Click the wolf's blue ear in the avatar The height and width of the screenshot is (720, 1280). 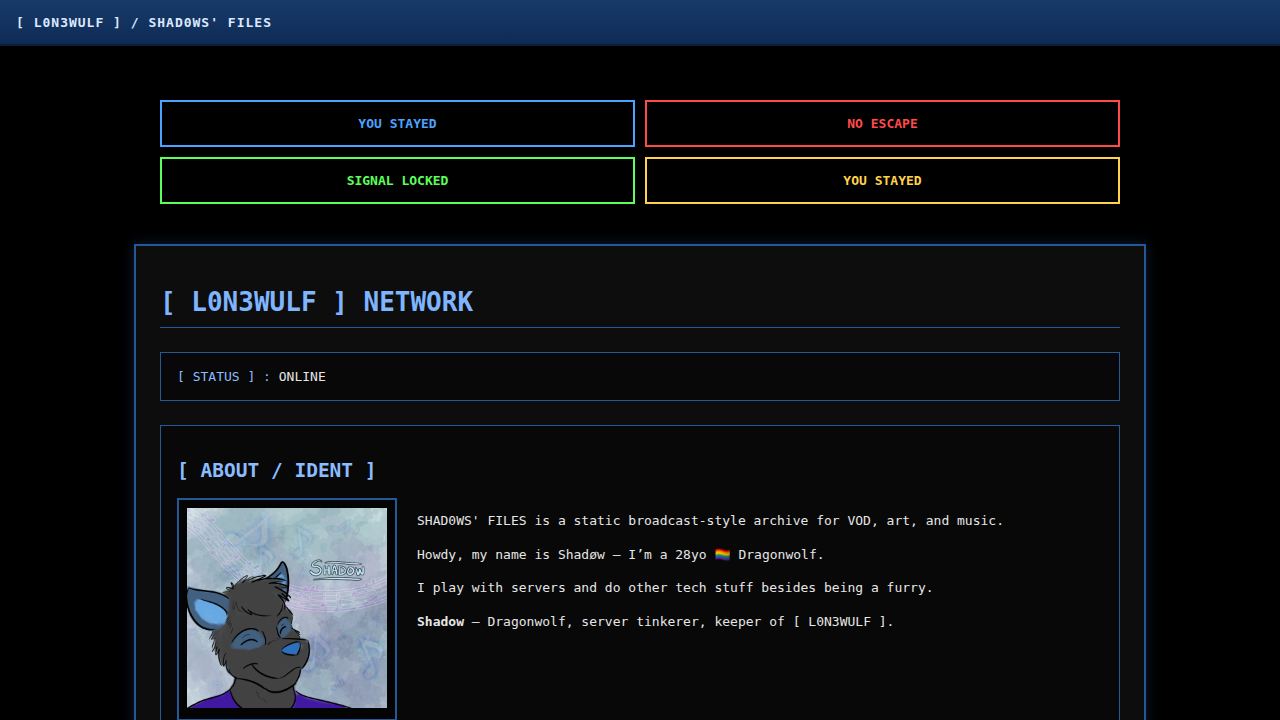pyautogui.click(x=208, y=612)
